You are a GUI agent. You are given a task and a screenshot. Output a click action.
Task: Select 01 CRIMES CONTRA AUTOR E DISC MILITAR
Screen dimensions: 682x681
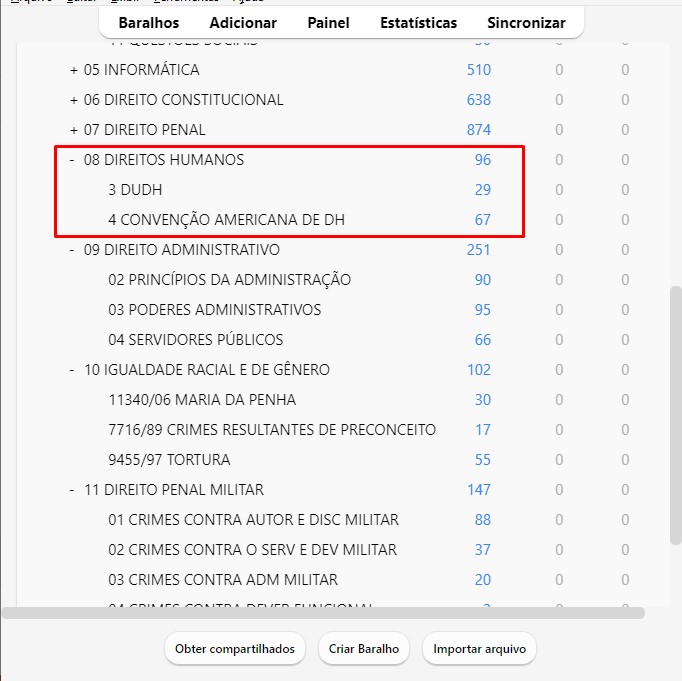253,520
